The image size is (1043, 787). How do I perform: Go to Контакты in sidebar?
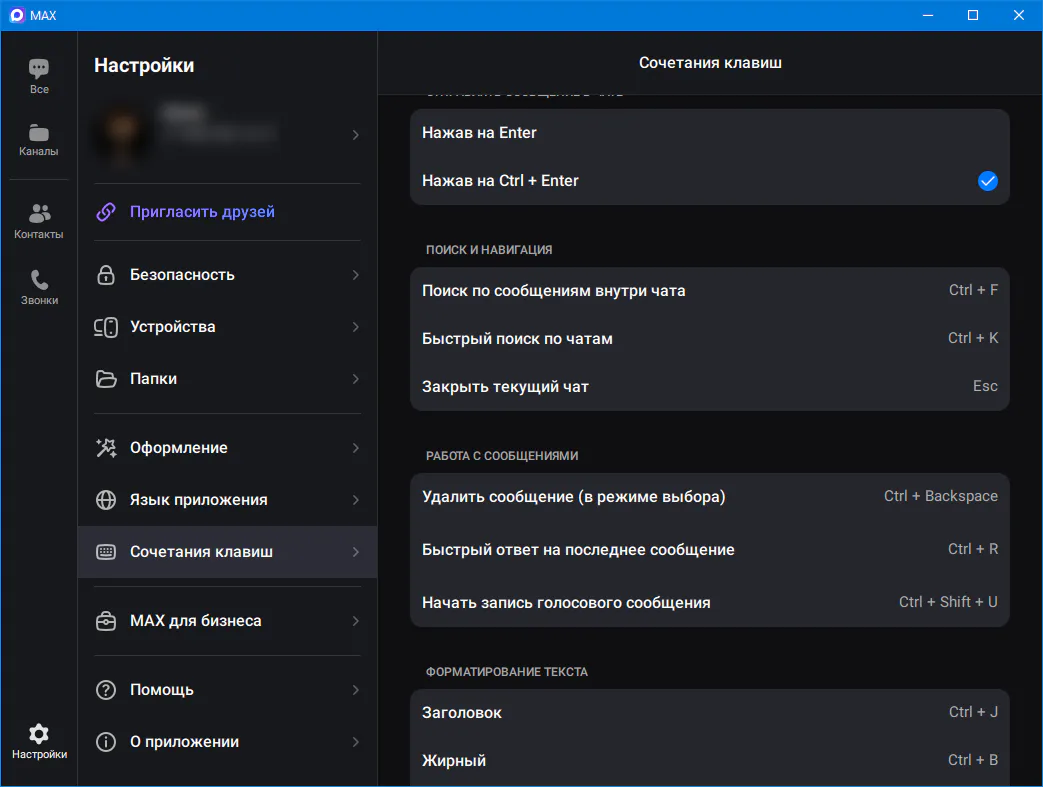coord(39,214)
